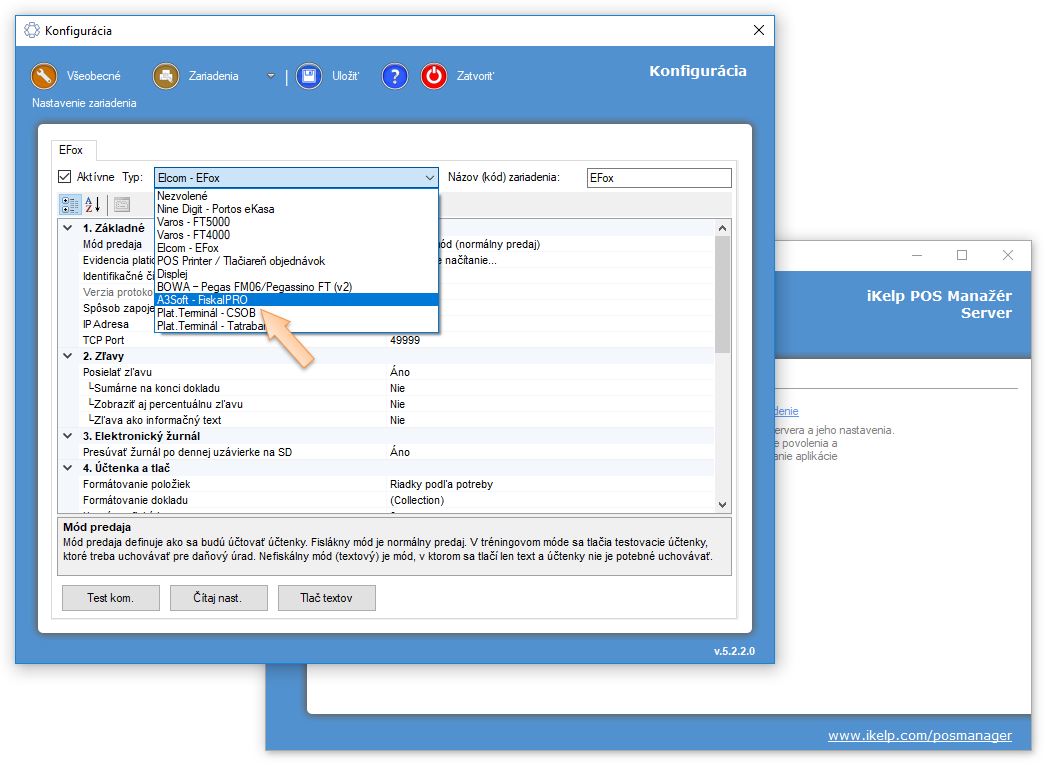
Task: Click the Názov (kód) zariadenia text field
Action: coord(658,178)
